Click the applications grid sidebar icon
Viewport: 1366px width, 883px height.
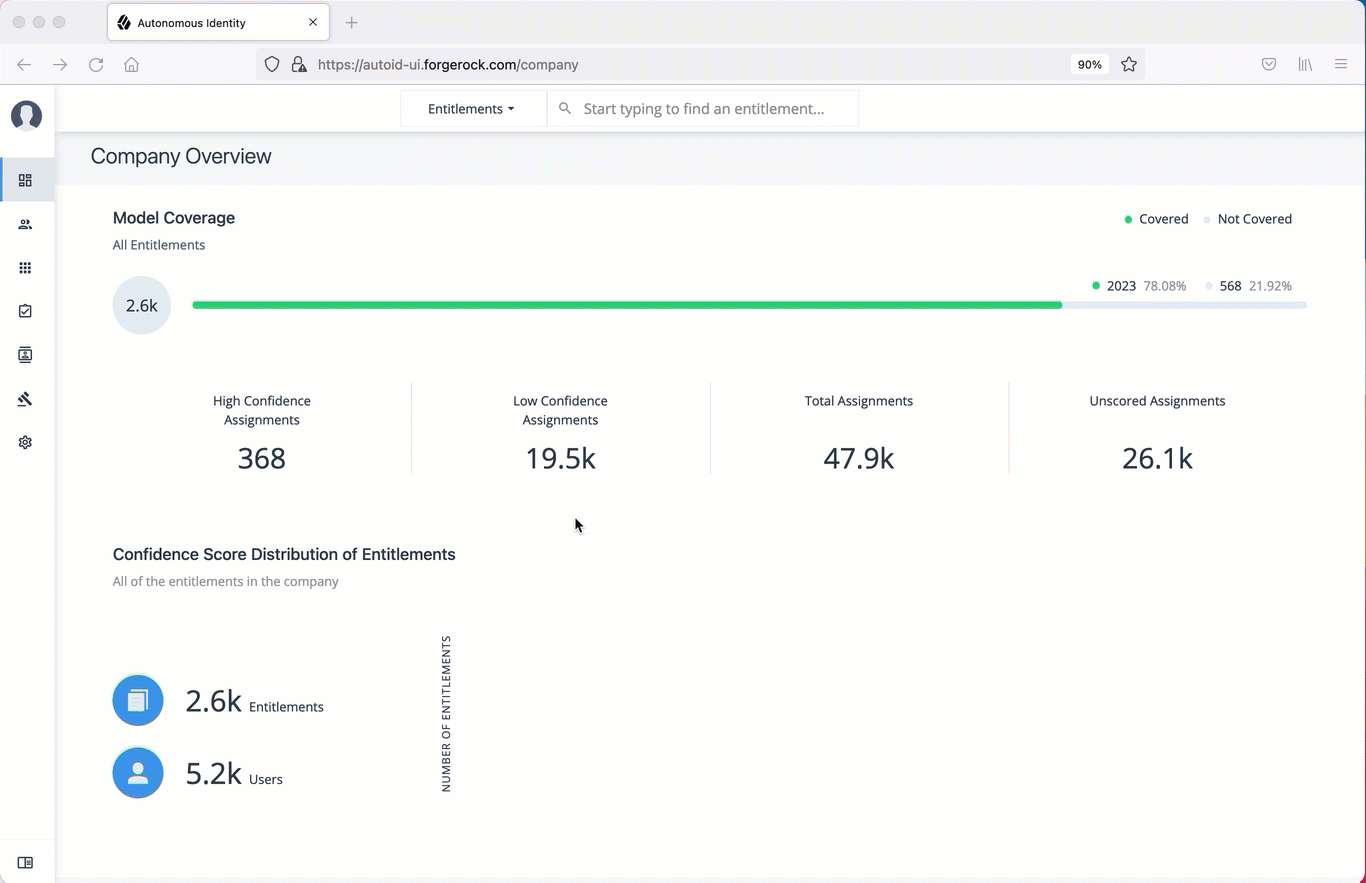click(25, 268)
